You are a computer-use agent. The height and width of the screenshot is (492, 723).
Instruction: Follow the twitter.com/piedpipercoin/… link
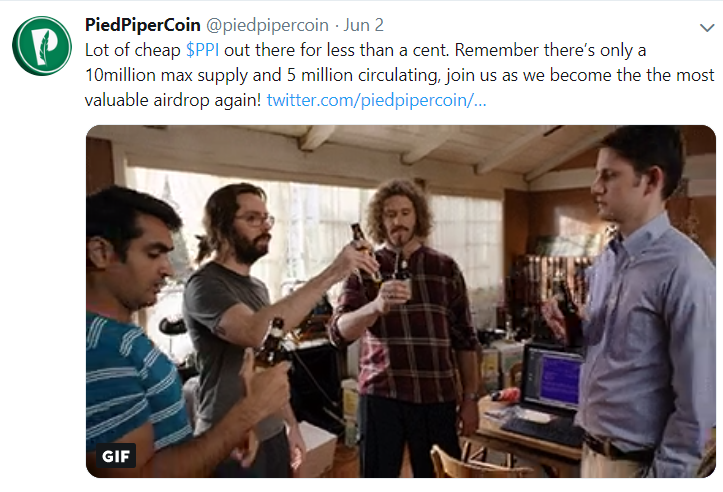[376, 100]
